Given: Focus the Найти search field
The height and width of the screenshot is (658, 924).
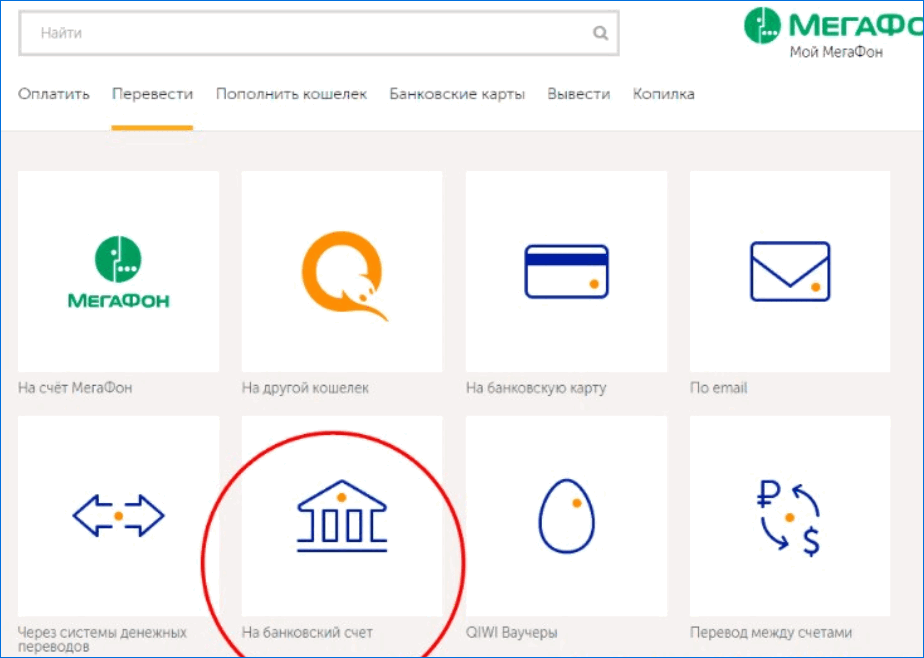Looking at the screenshot, I should 319,33.
